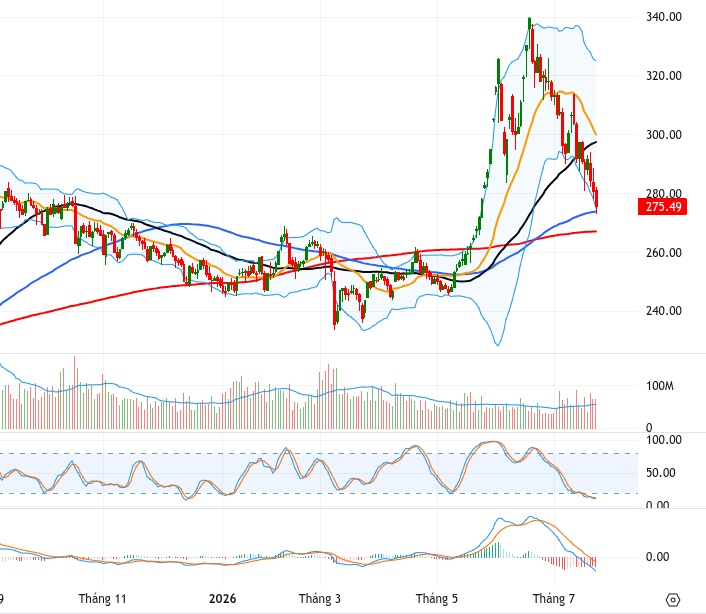Image resolution: width=706 pixels, height=614 pixels.
Task: Click the 100M volume axis label
Action: (660, 386)
